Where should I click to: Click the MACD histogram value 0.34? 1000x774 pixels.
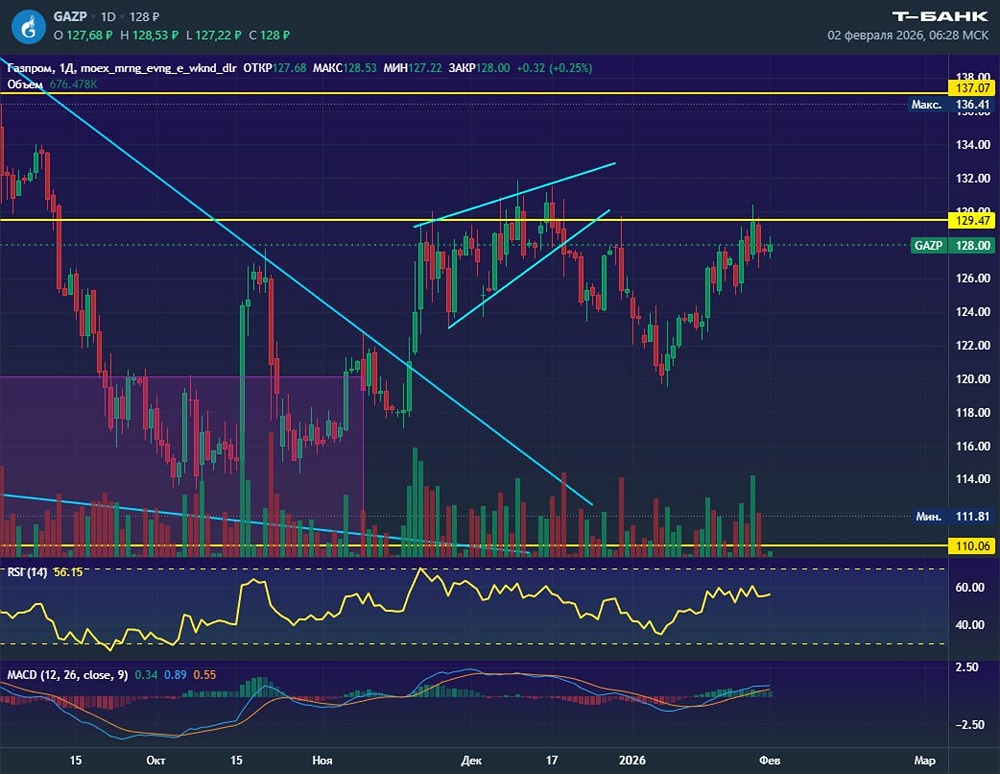[x=146, y=675]
